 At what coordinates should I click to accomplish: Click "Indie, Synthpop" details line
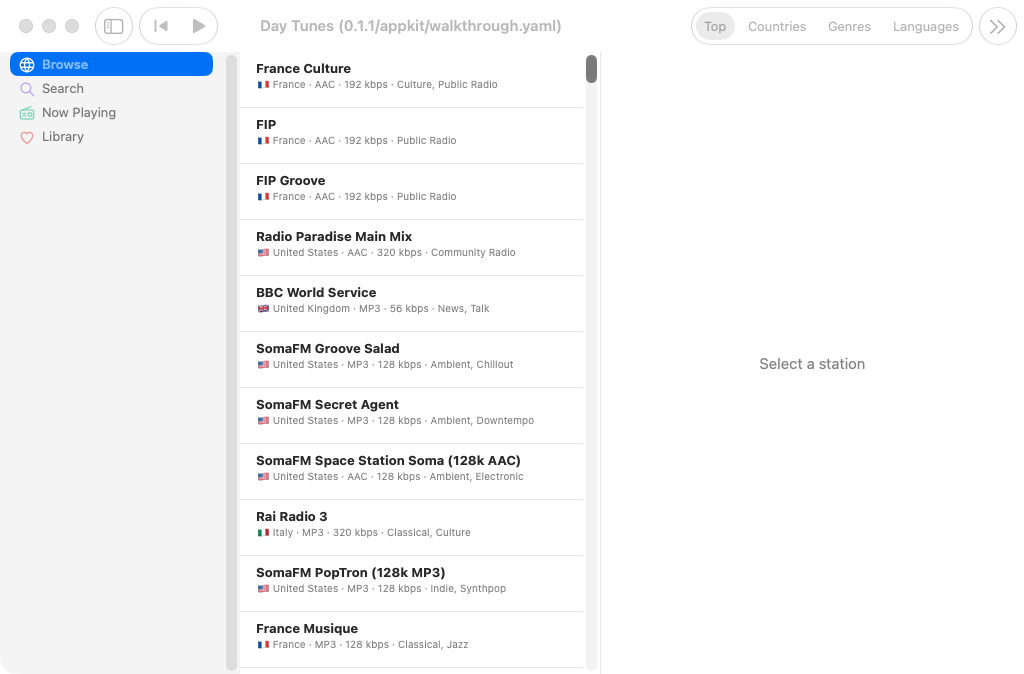tap(468, 589)
